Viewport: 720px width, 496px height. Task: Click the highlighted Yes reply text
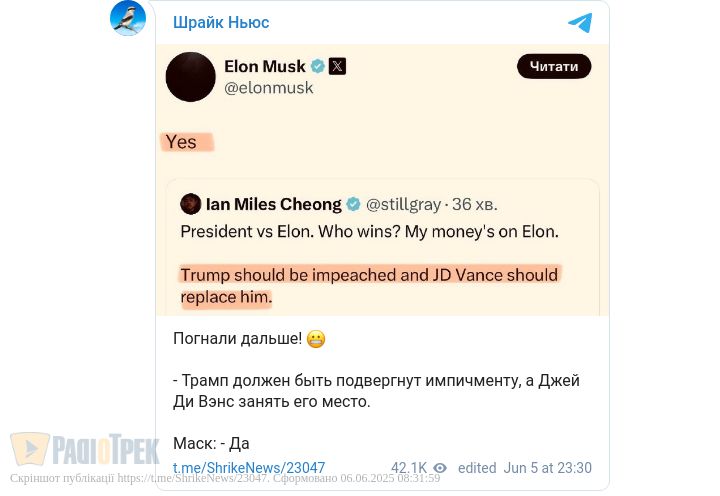pyautogui.click(x=182, y=142)
